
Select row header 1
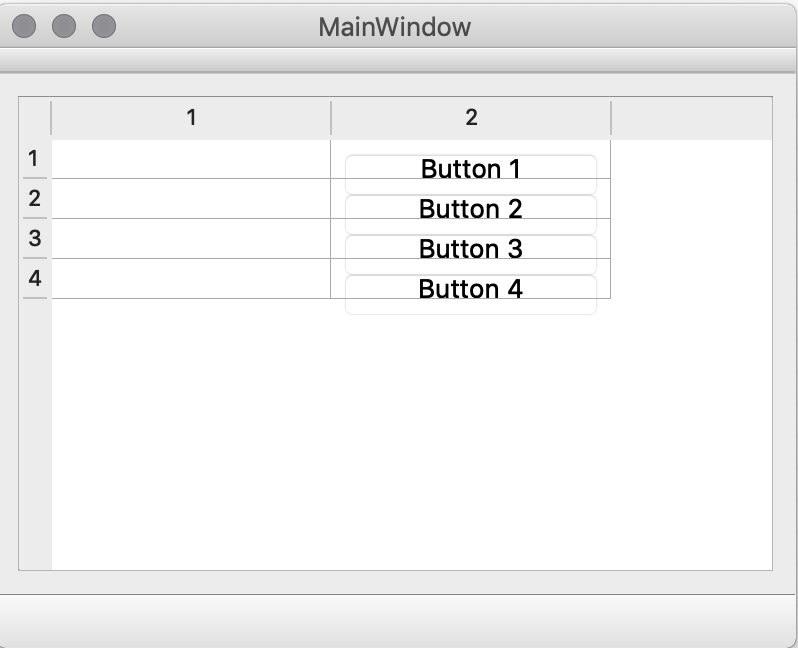(x=35, y=159)
